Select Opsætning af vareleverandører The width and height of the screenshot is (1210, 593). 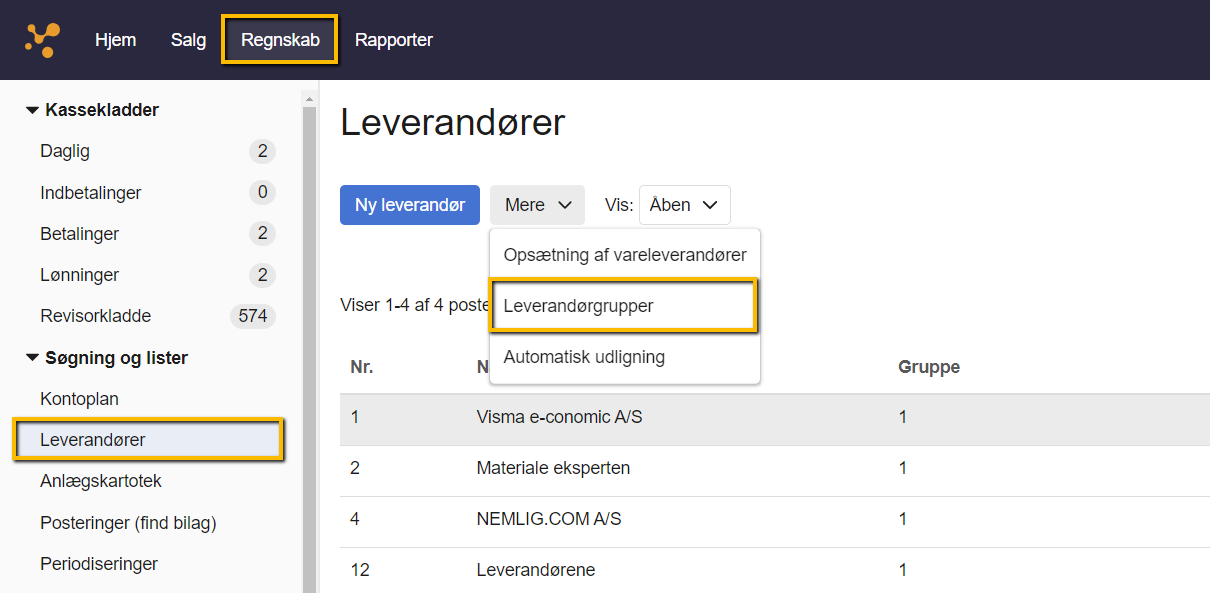624,254
